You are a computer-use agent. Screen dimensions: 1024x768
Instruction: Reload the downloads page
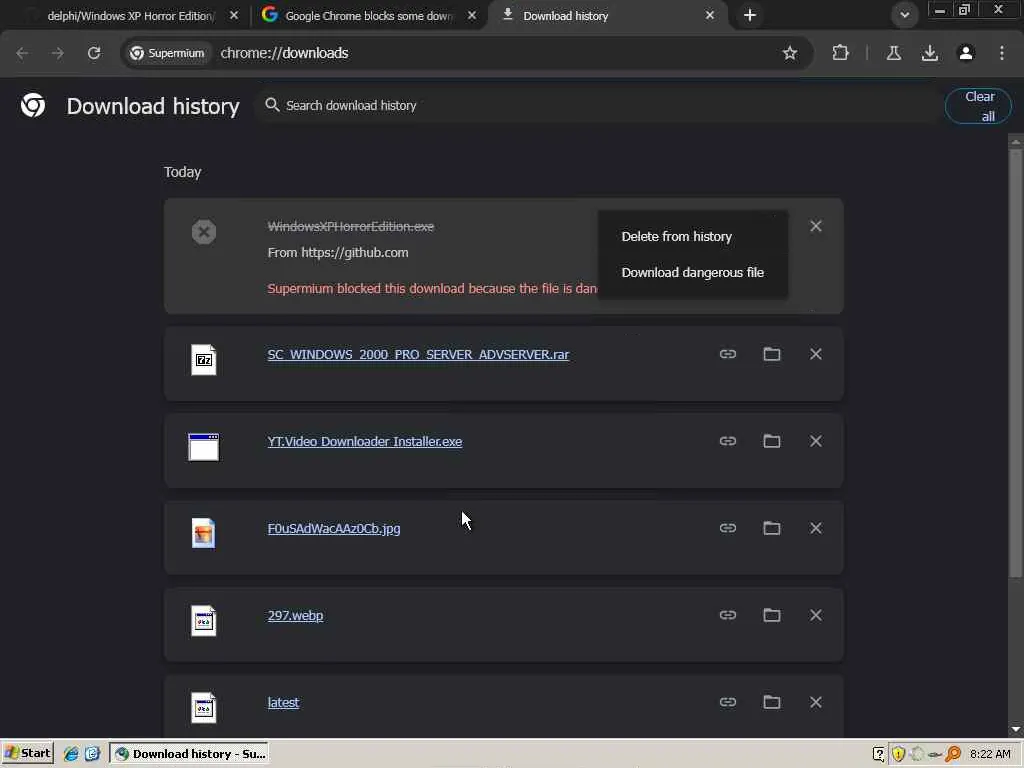pos(94,53)
